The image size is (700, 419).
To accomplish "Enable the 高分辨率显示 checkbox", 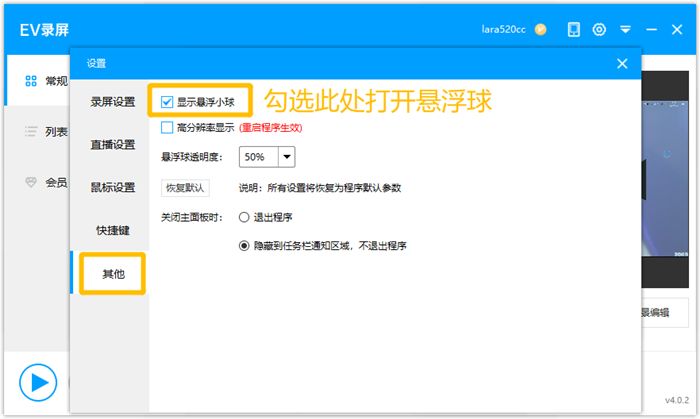I will click(x=167, y=127).
